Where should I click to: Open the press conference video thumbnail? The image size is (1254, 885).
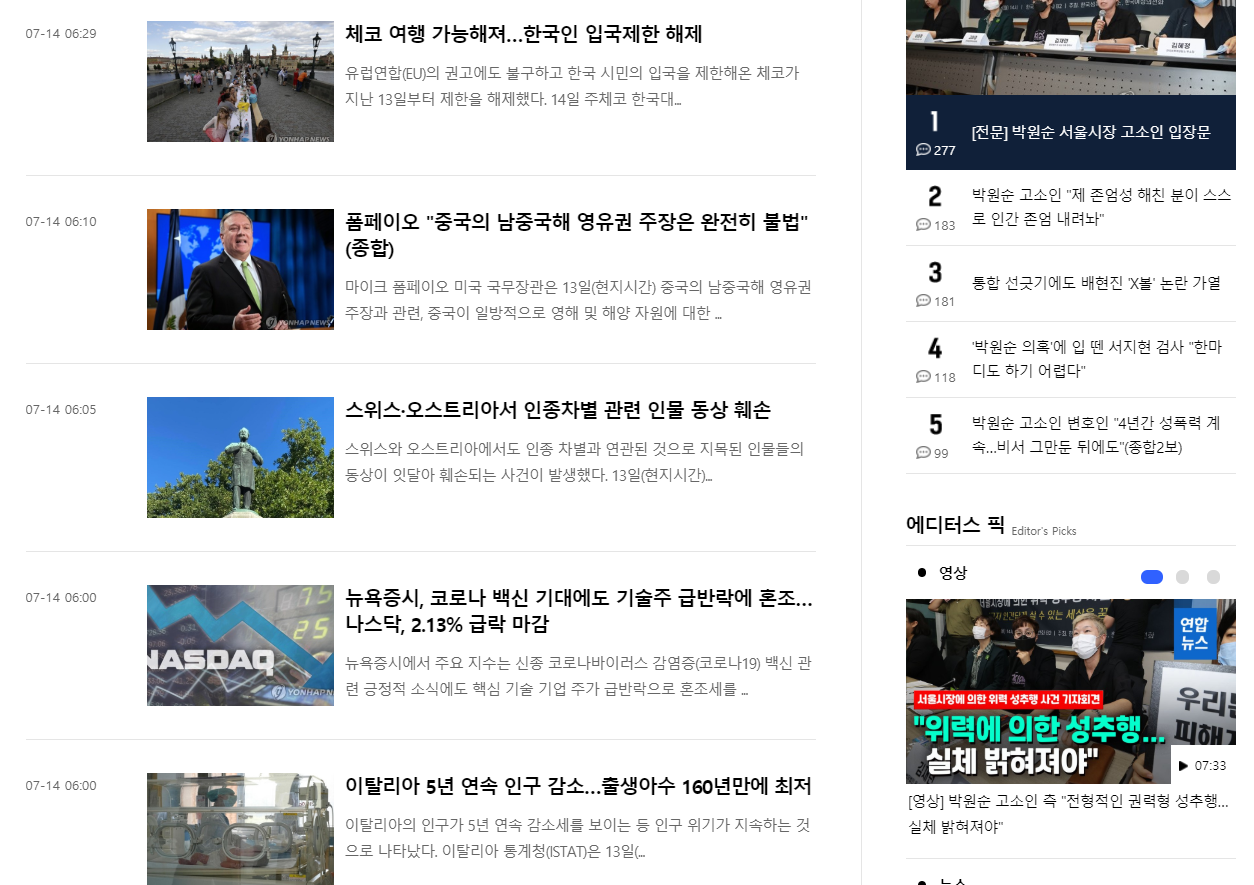click(1071, 691)
